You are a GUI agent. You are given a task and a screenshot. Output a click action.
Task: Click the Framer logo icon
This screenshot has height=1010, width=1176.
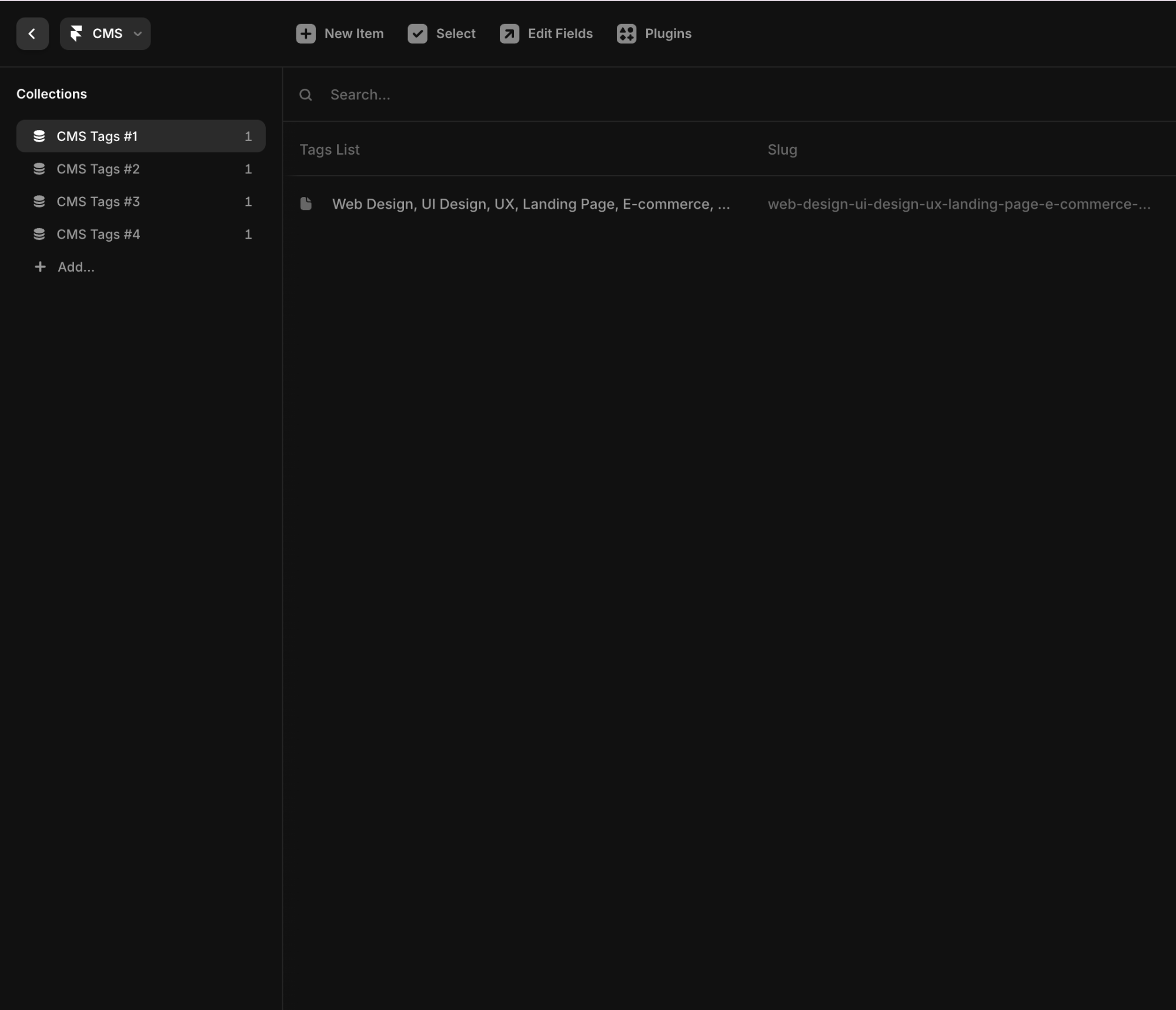tap(76, 34)
